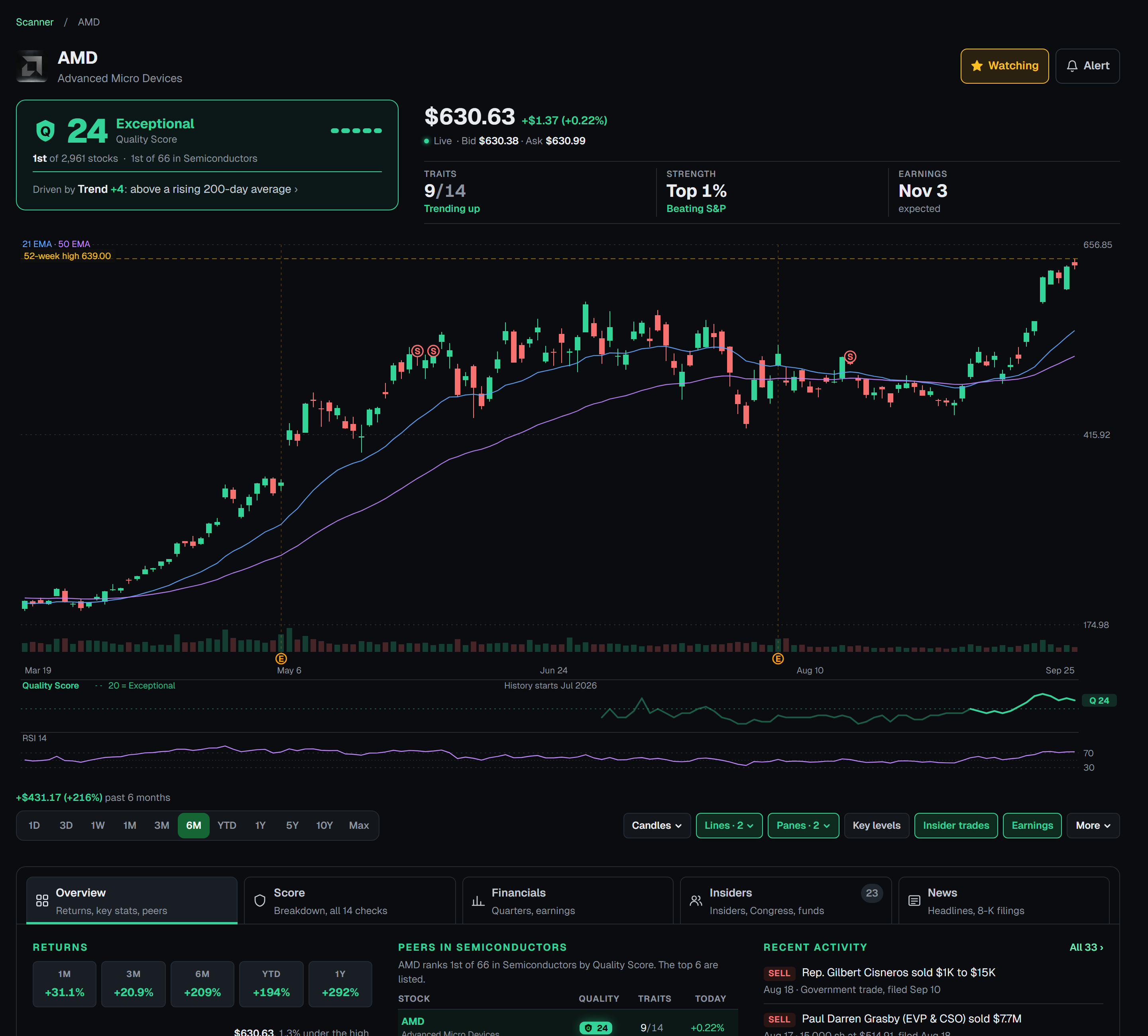Click the live green status dot

[x=427, y=141]
